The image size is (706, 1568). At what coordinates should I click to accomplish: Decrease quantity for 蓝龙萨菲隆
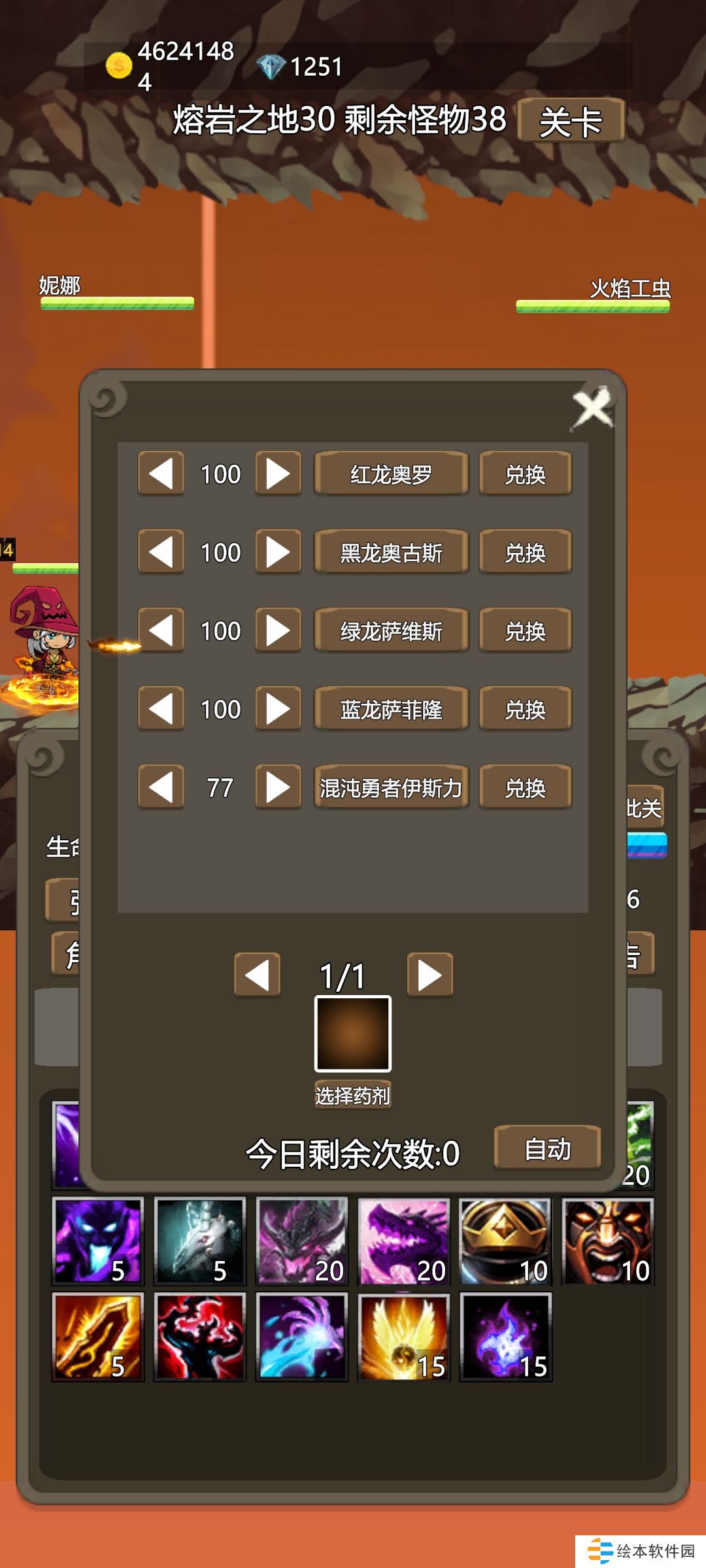tap(161, 709)
